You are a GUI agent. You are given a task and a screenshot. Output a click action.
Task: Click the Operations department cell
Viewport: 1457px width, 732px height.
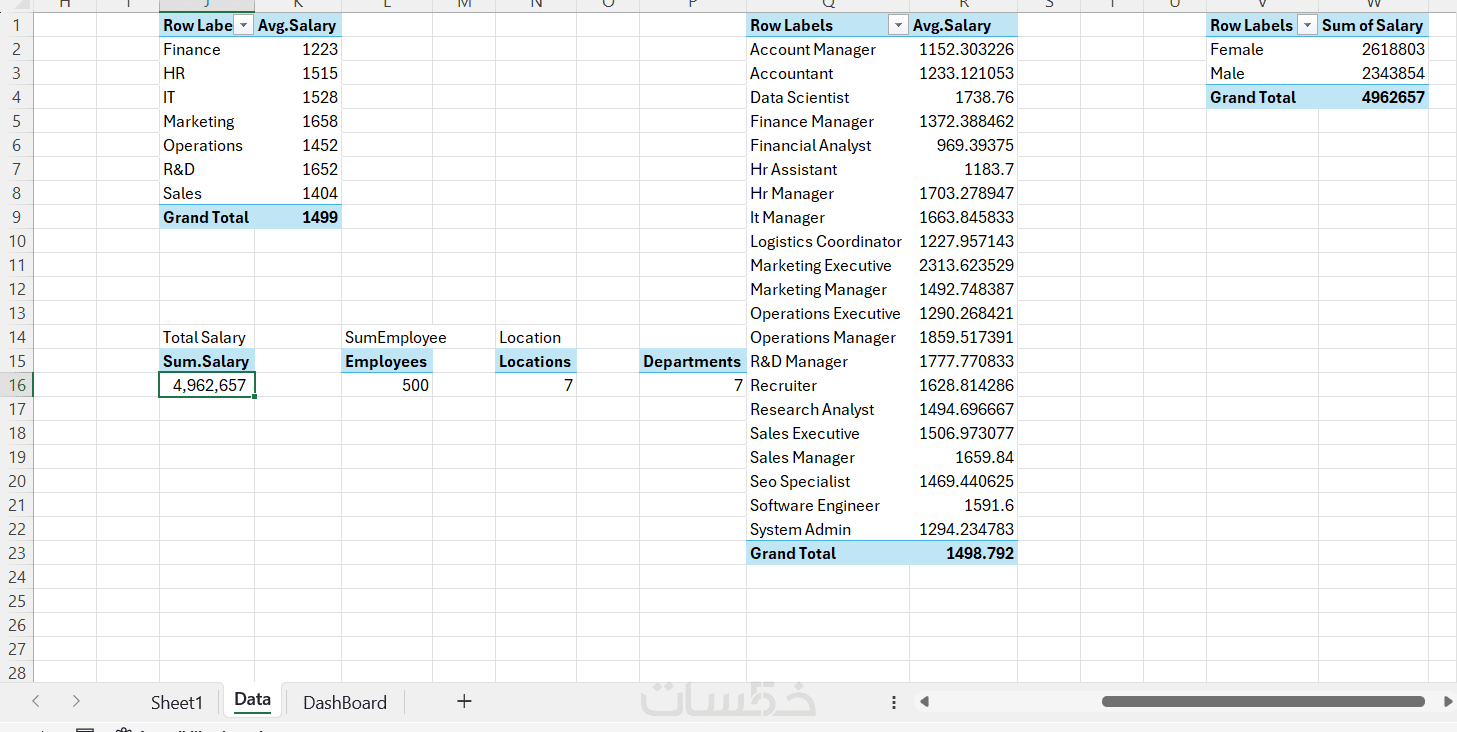(207, 145)
